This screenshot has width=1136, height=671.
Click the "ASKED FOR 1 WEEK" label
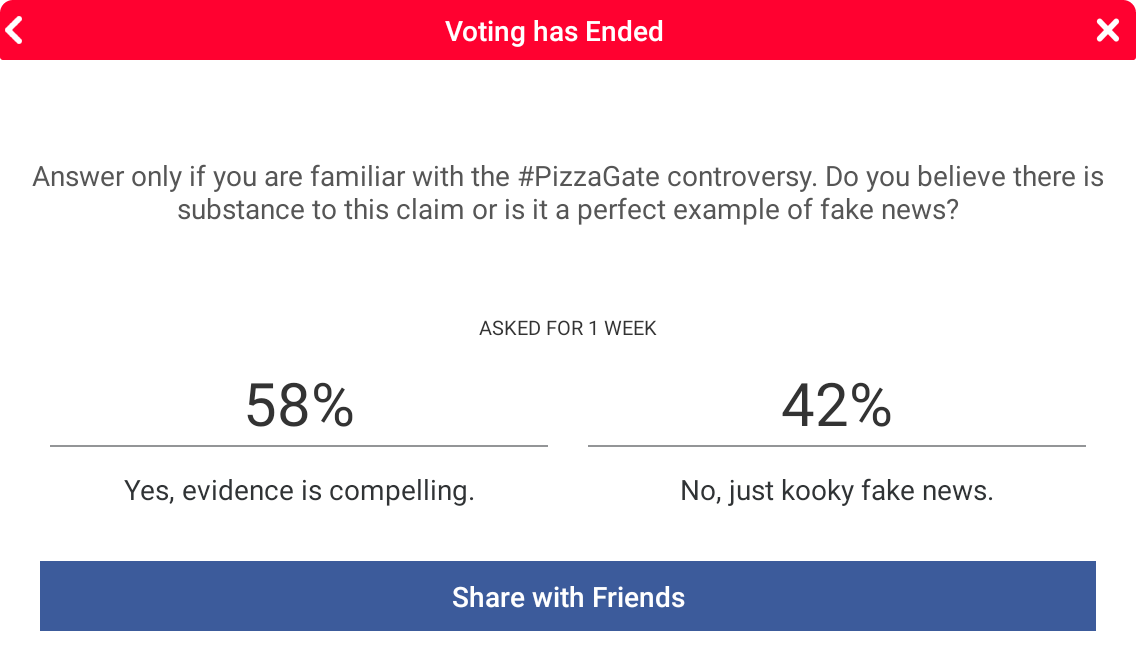(x=568, y=329)
